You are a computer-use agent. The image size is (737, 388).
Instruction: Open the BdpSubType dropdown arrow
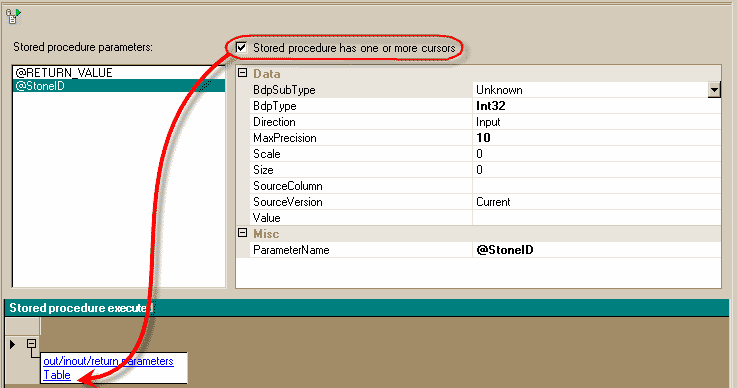[x=714, y=90]
